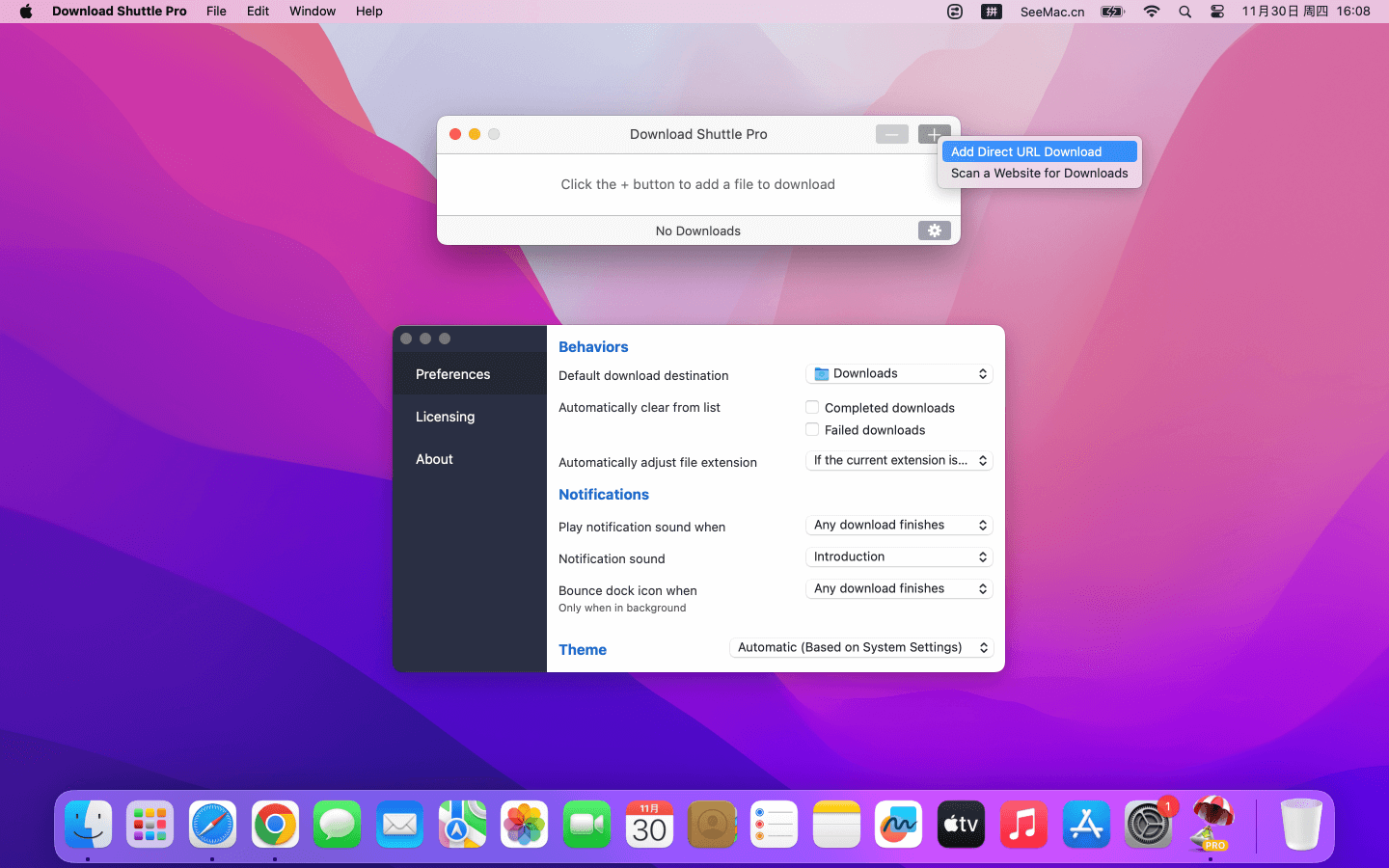Open Download Shuttle Pro from the Dock

(x=1212, y=825)
